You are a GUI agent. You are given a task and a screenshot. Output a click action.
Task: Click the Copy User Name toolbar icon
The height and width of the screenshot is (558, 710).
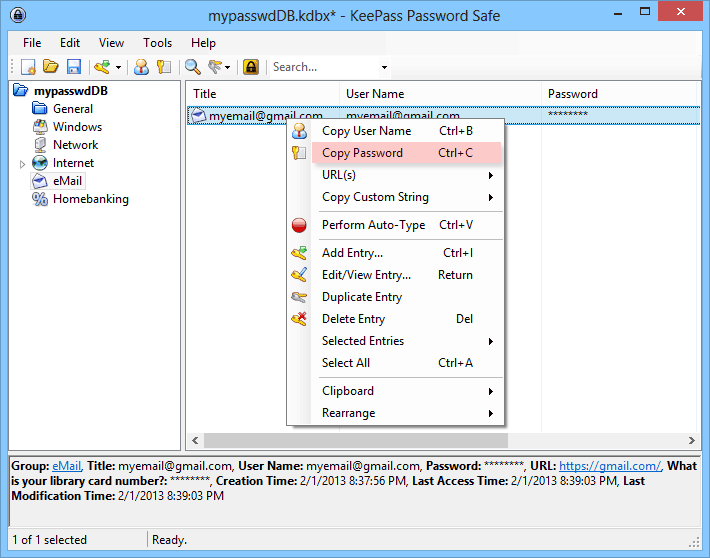point(141,67)
